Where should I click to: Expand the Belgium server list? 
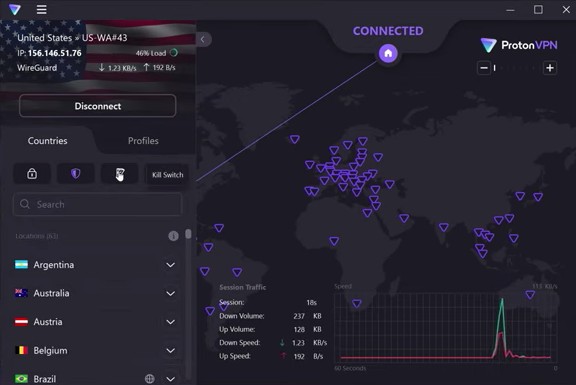[170, 350]
